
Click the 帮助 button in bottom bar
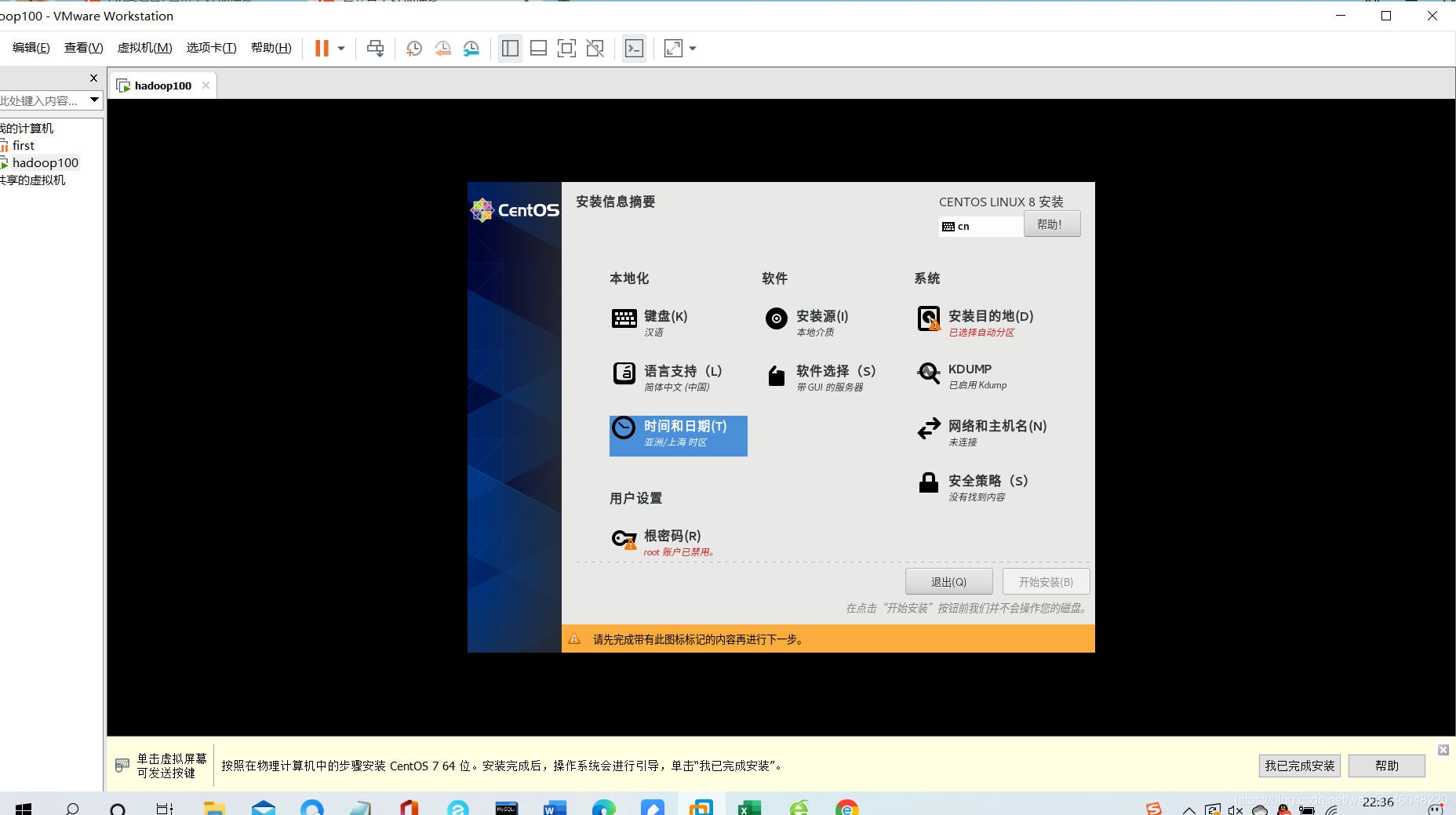[1386, 766]
